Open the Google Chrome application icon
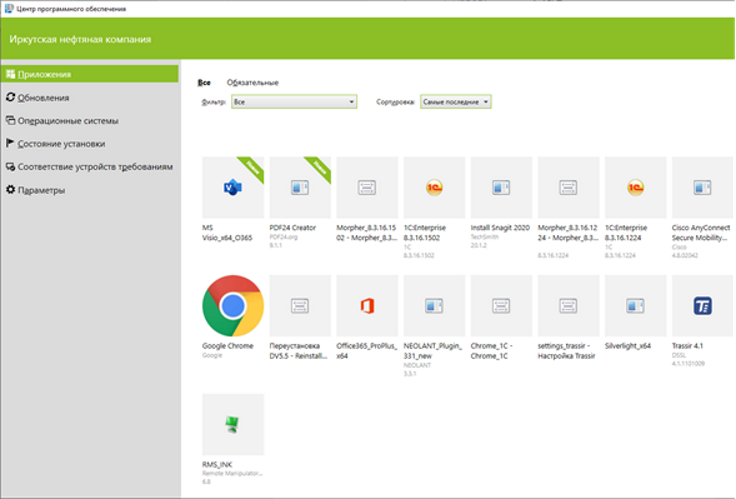736x499 pixels. click(x=233, y=306)
